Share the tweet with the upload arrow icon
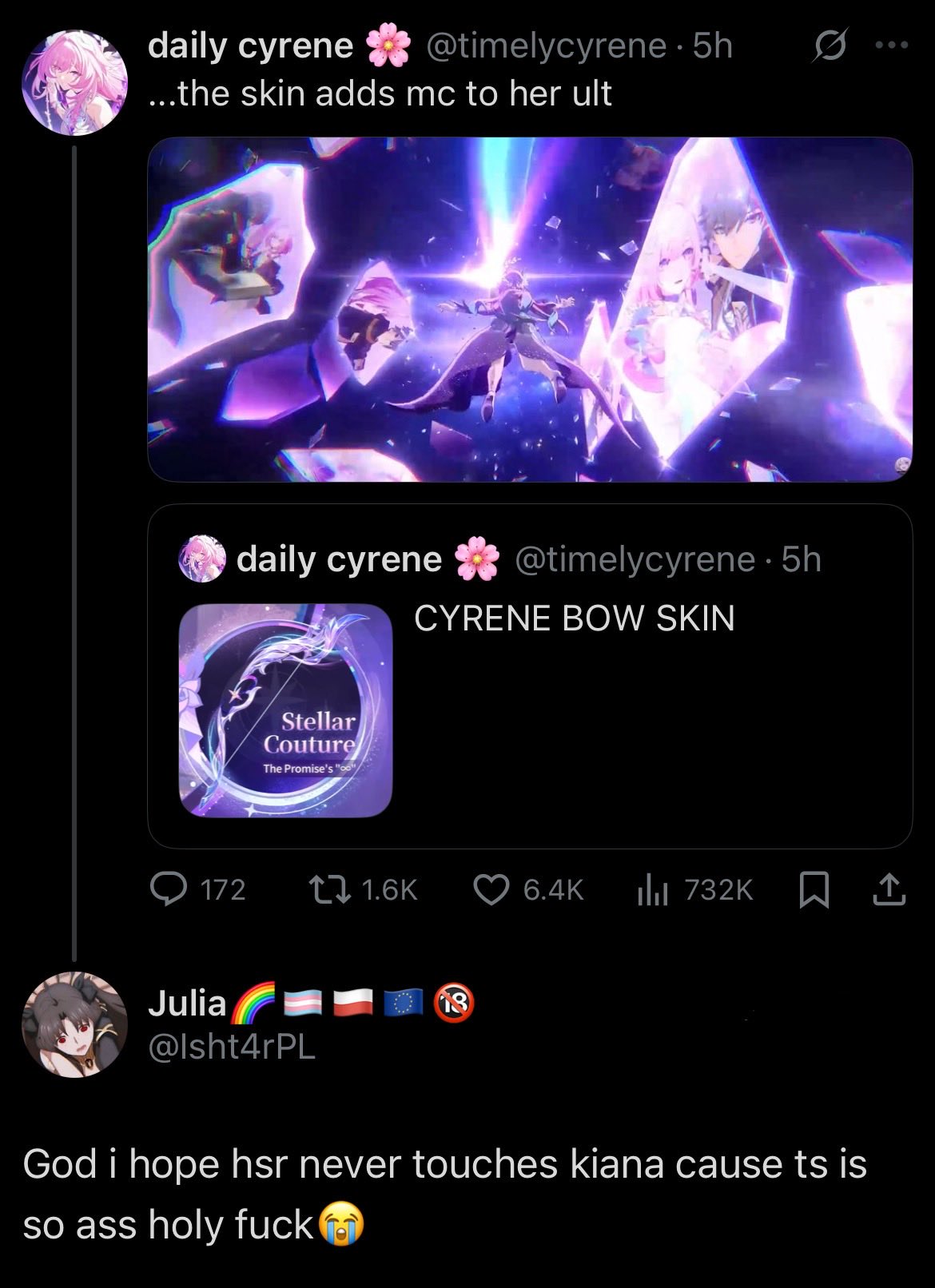Viewport: 935px width, 1288px height. (x=889, y=889)
